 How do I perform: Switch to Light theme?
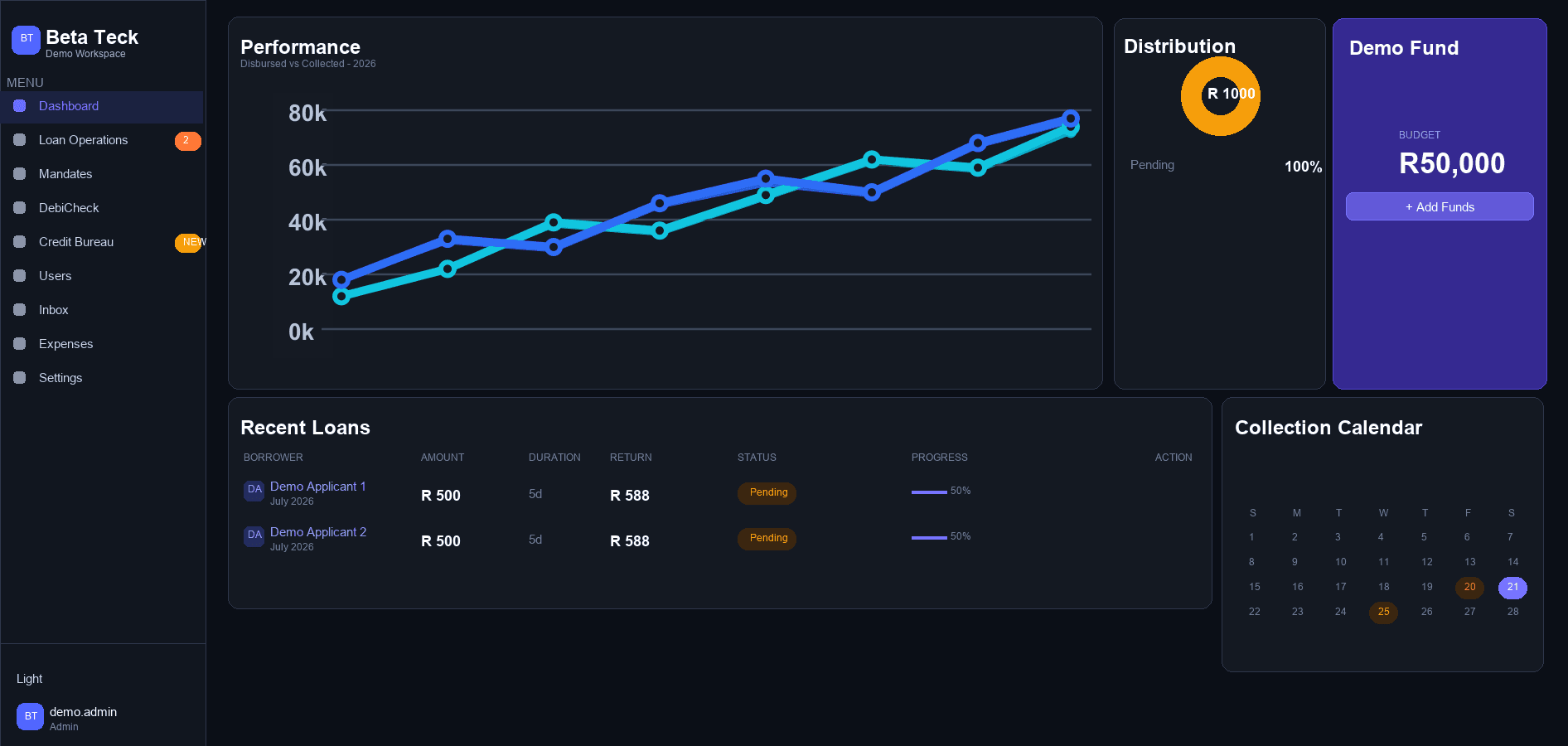29,679
